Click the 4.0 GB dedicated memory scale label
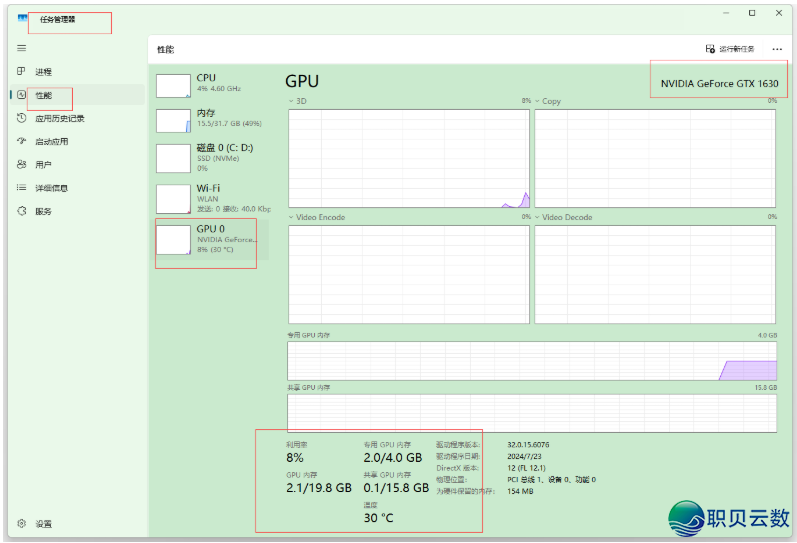This screenshot has height=543, width=797. point(768,335)
